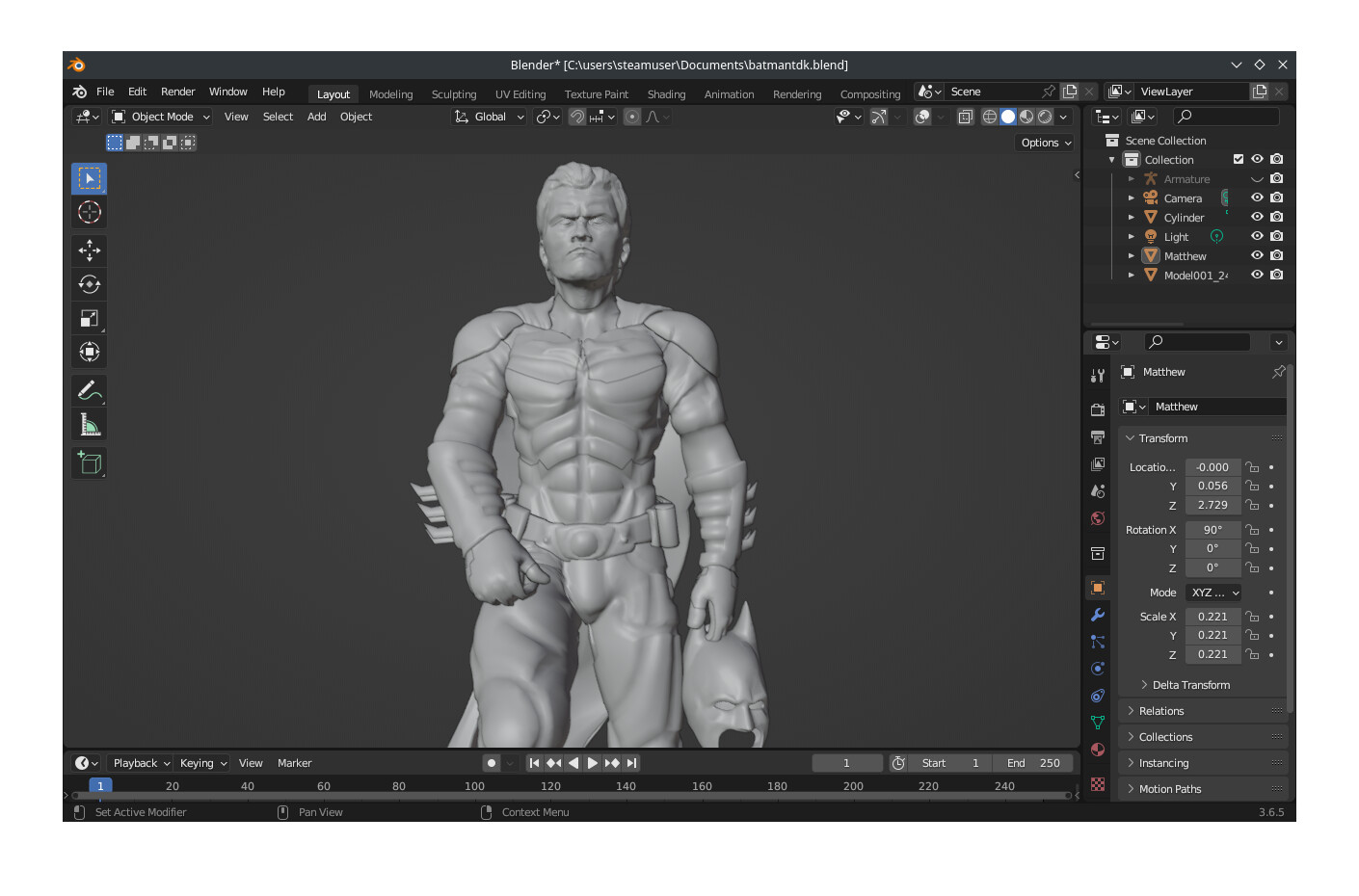1359x896 pixels.
Task: Hide Matthew object via eye icon
Action: click(1257, 255)
